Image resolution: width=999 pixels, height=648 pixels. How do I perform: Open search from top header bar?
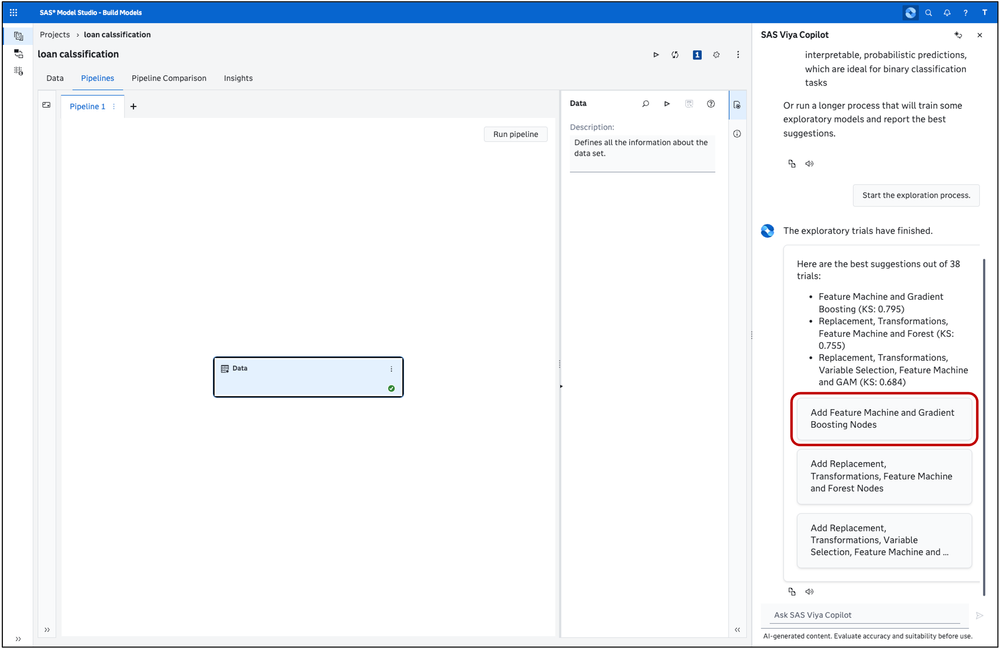(x=929, y=13)
